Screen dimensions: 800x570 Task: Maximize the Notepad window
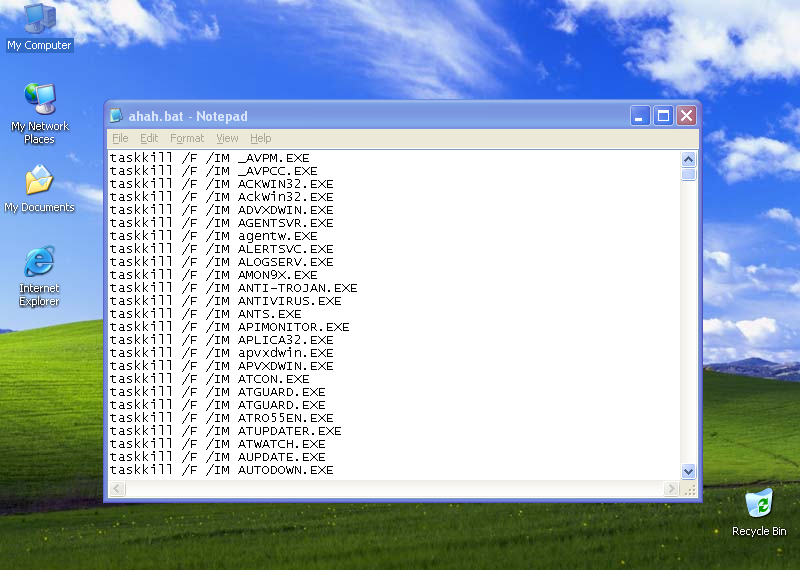pyautogui.click(x=663, y=116)
